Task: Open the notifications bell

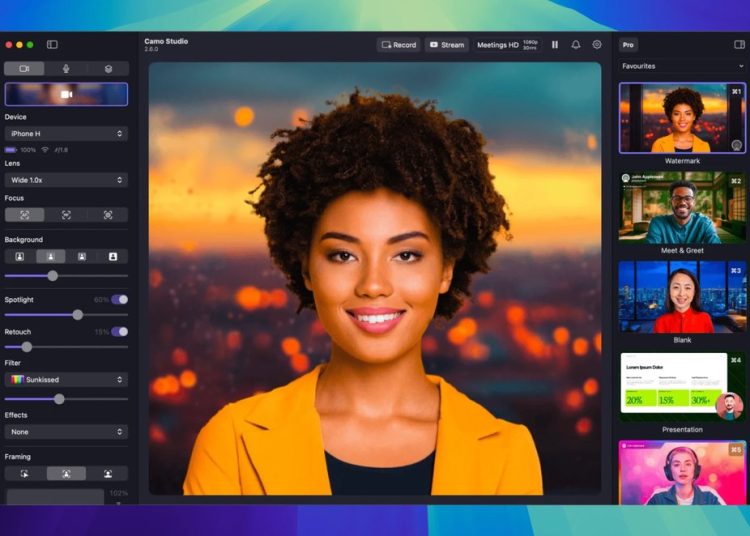Action: point(576,44)
